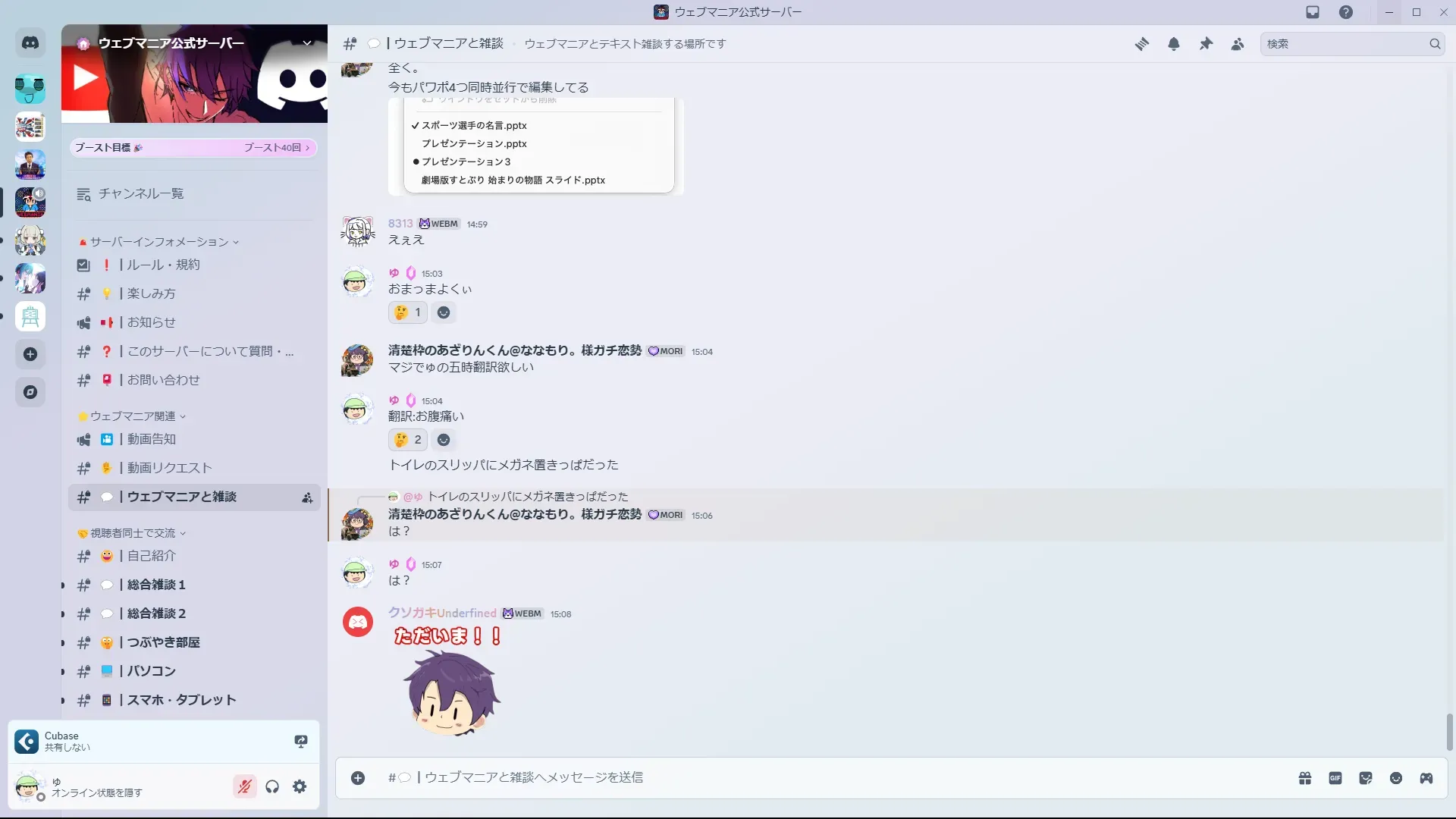Image resolution: width=1456 pixels, height=819 pixels.
Task: Toggle microphone mute button
Action: click(244, 786)
